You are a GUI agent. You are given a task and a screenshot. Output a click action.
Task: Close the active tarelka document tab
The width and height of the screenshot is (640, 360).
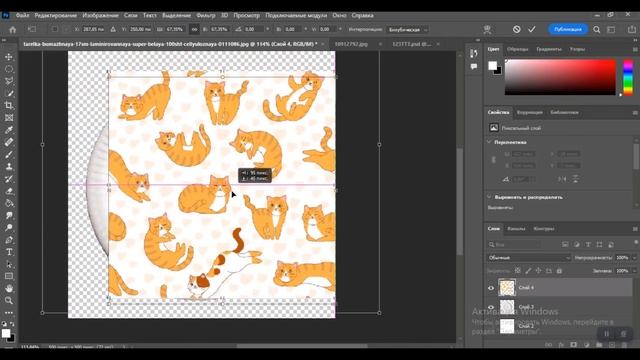tap(323, 44)
